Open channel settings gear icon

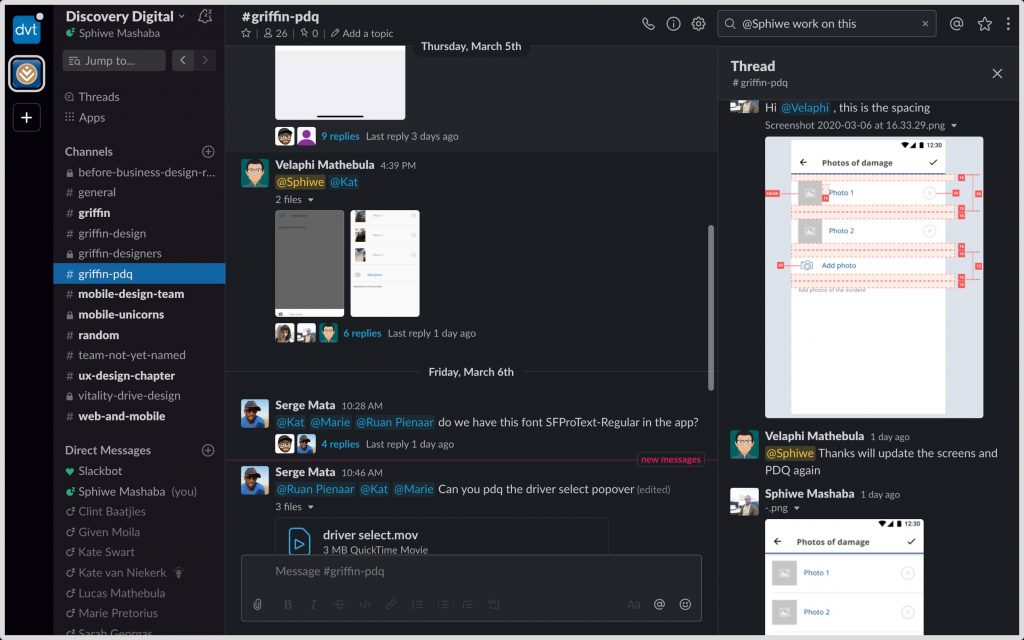click(699, 24)
